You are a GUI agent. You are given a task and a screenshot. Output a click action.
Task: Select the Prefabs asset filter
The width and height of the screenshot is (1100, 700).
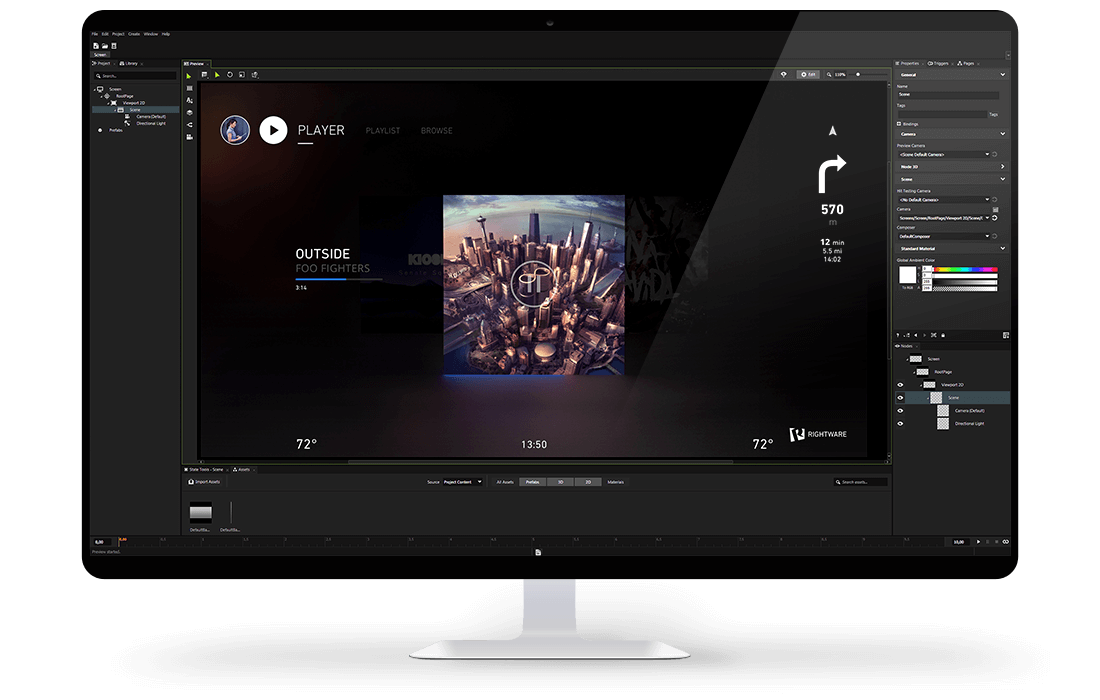coord(533,482)
